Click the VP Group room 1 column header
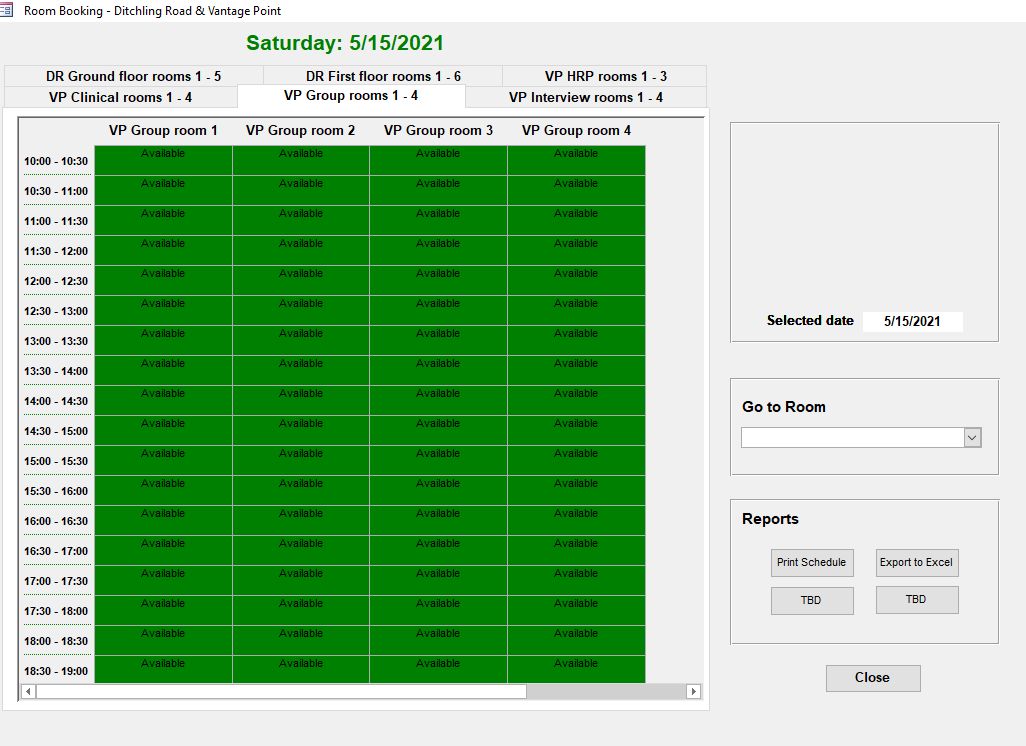 pyautogui.click(x=163, y=130)
